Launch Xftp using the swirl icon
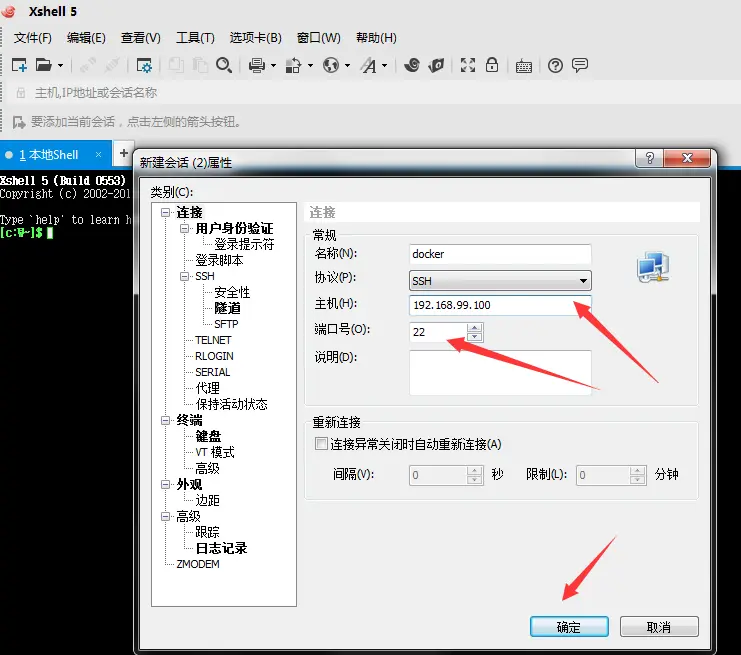 tap(412, 65)
